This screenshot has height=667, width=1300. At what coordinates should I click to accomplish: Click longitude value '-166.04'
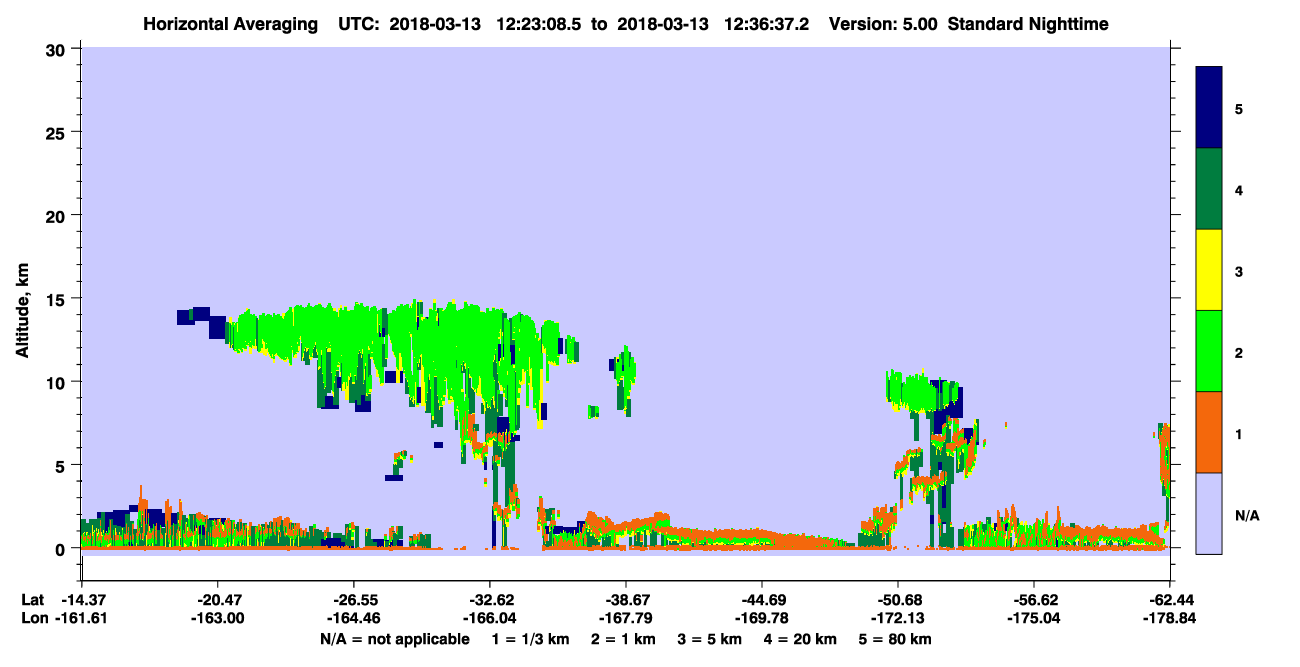489,618
